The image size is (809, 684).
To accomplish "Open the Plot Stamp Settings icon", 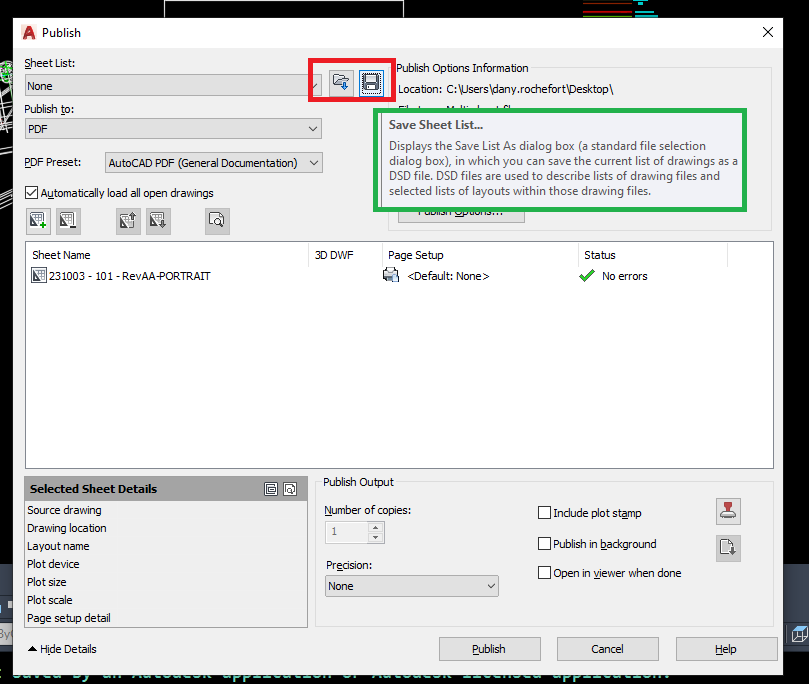I will [728, 511].
